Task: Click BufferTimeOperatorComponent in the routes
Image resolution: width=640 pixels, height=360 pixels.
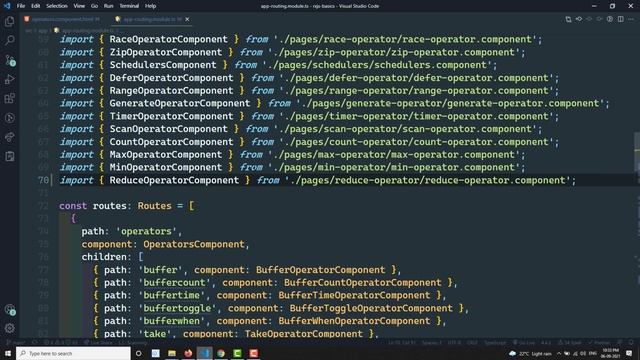Action: [354, 296]
